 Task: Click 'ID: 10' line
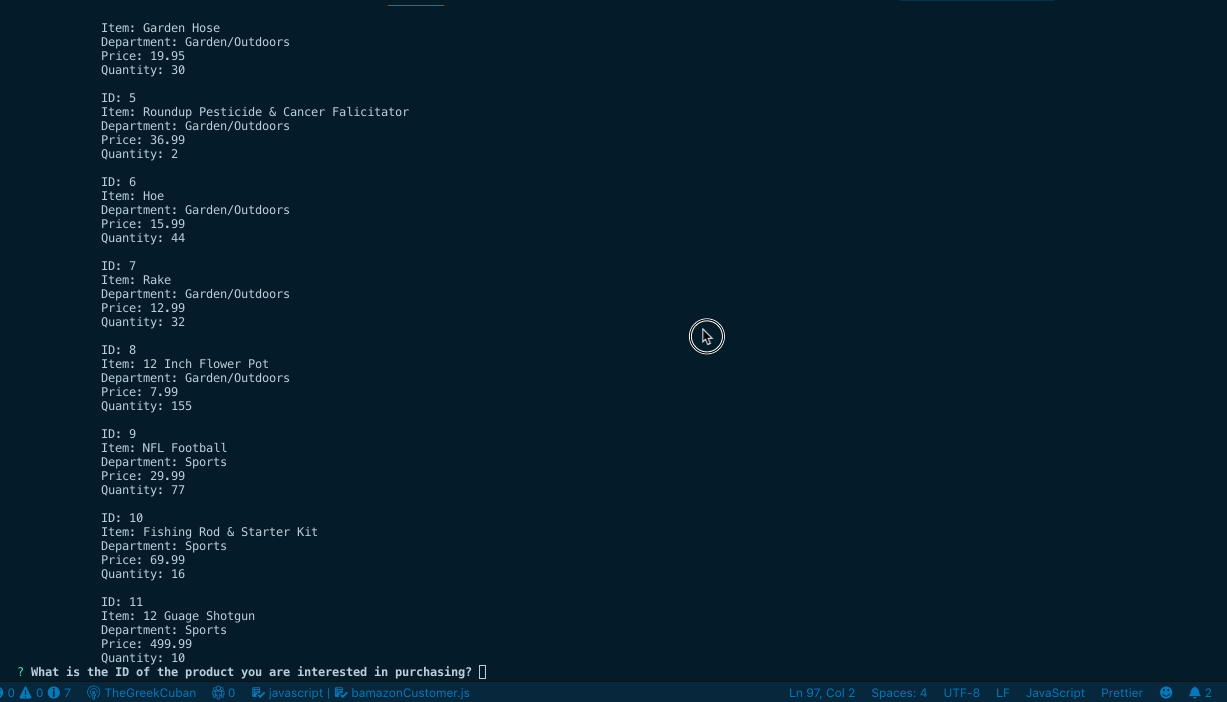coord(122,518)
